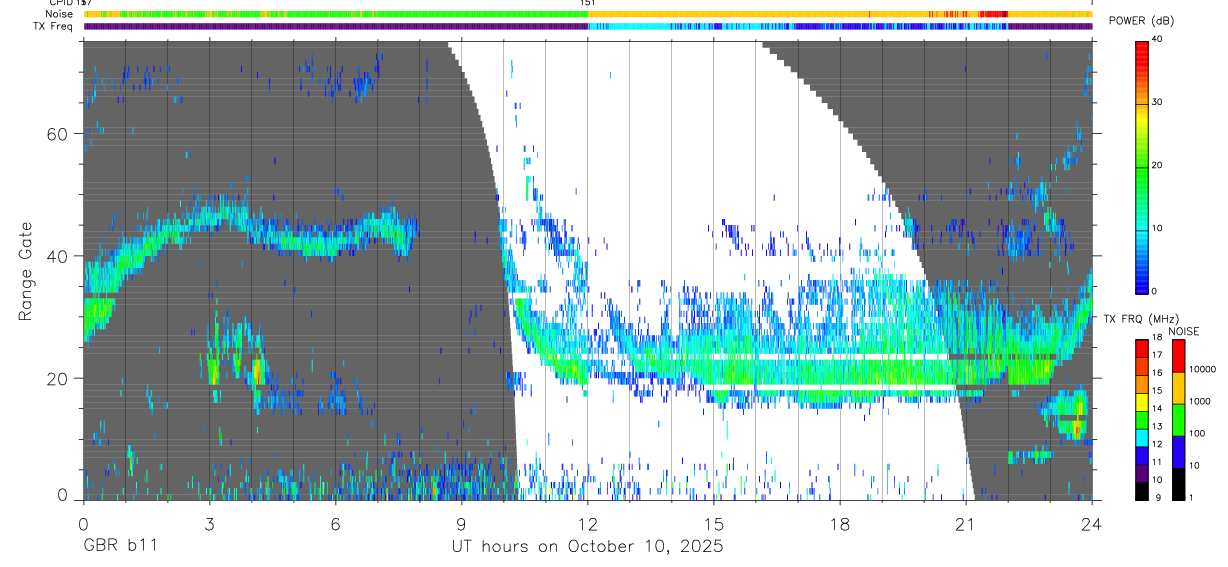Image resolution: width=1228 pixels, height=567 pixels.
Task: Click the 16 label on TX frequency scale
Action: coord(1158,375)
